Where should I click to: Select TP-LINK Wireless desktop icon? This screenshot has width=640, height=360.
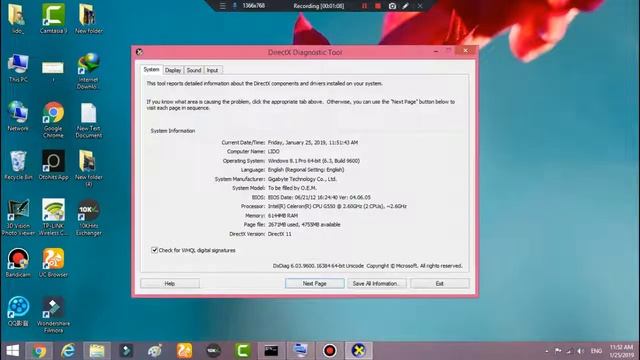(x=53, y=217)
